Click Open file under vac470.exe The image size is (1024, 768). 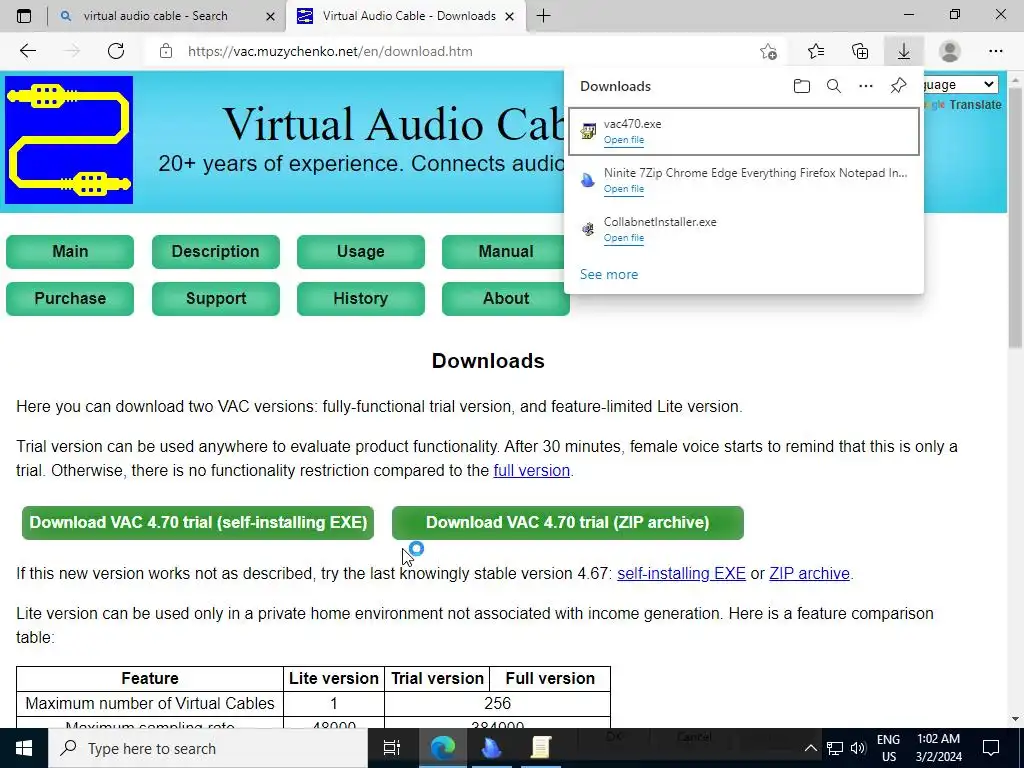pos(624,140)
